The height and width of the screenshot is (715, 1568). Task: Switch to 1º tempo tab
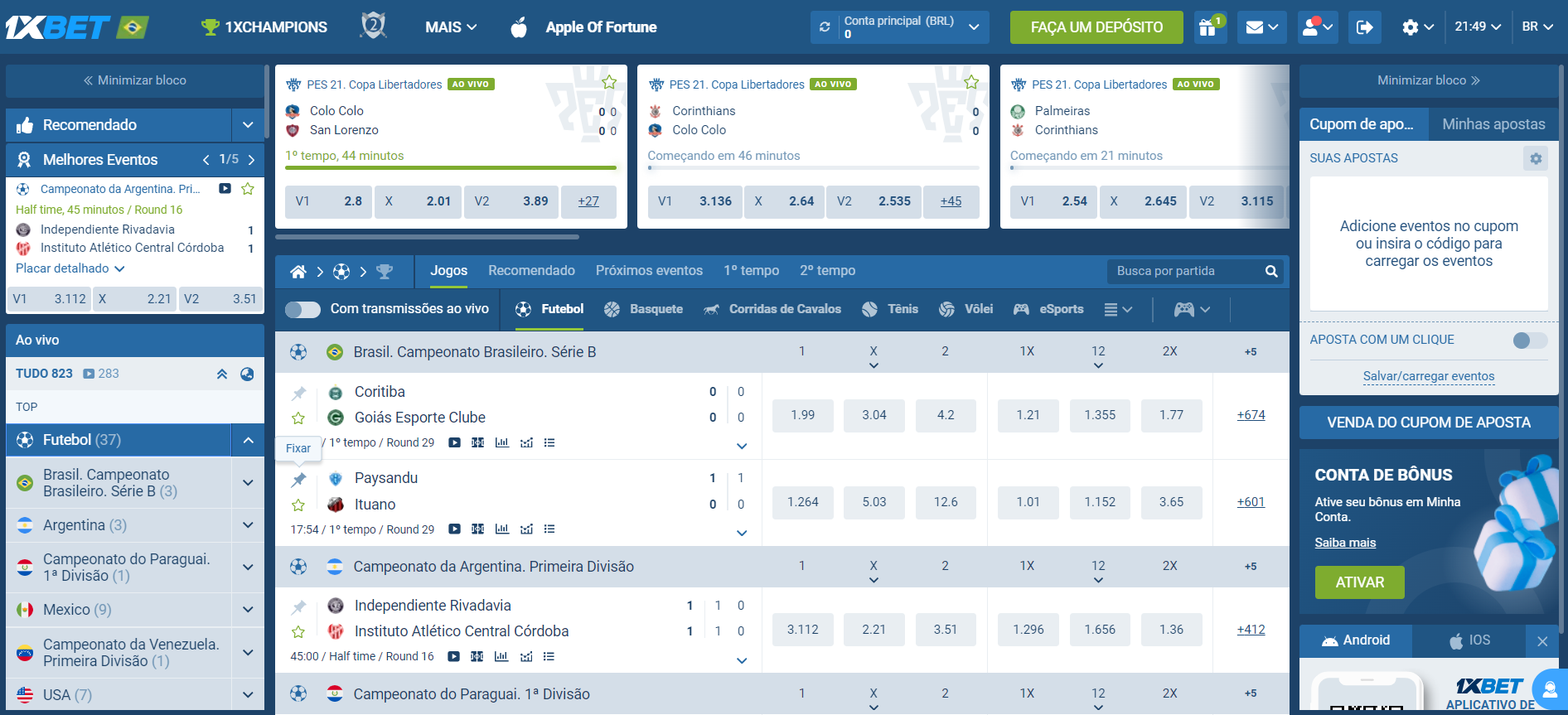point(751,271)
